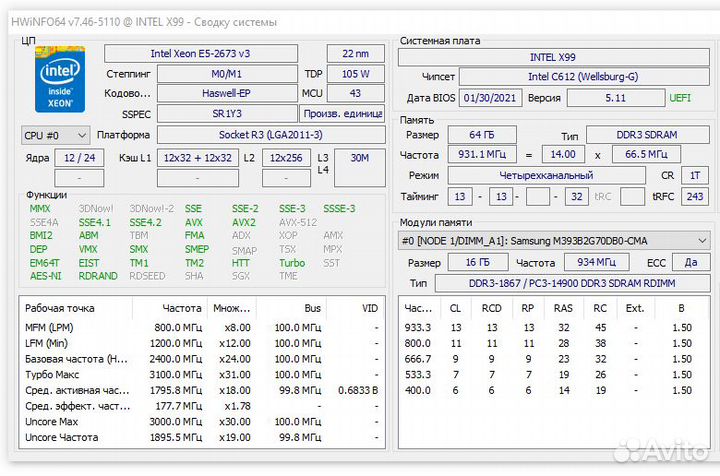This screenshot has height=476, width=720.
Task: Click the memory module dropdown arrow
Action: 702,241
